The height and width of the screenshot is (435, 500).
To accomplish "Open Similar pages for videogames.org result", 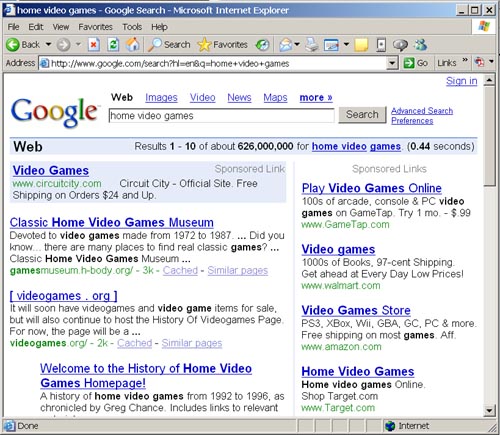I will (192, 343).
